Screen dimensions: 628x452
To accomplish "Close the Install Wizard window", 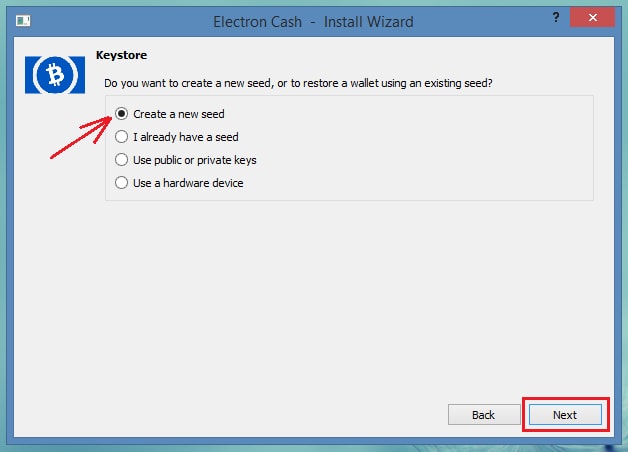I will coord(592,18).
